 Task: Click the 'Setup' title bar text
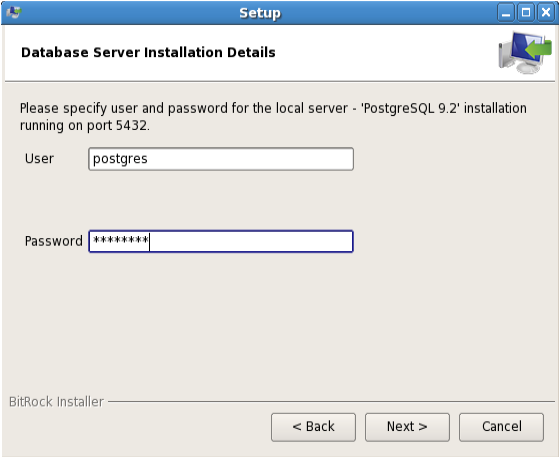(260, 14)
